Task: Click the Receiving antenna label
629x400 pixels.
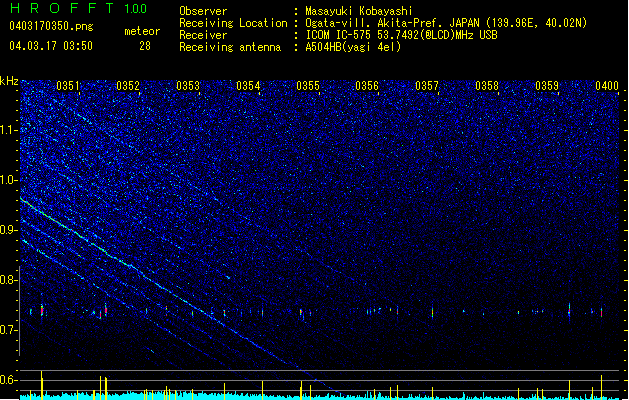Action: coord(230,47)
